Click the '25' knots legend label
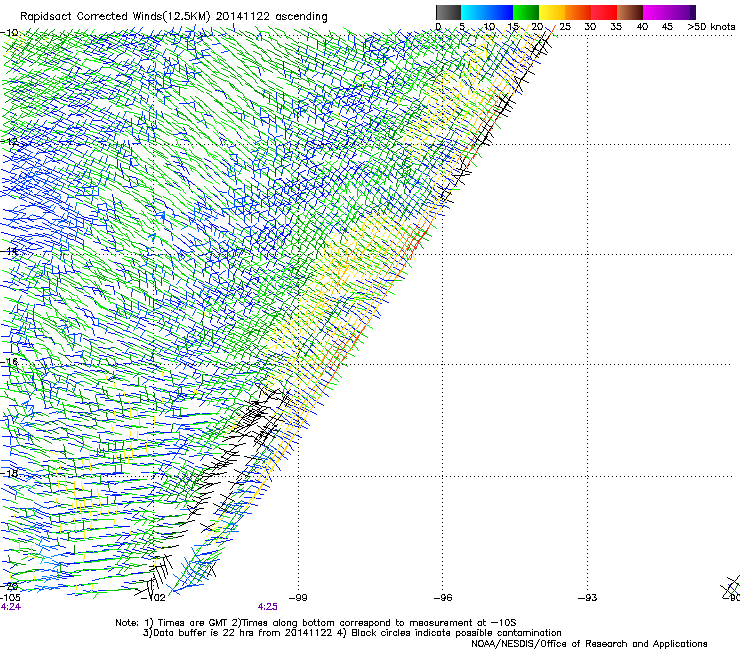The image size is (740, 650). pos(565,27)
